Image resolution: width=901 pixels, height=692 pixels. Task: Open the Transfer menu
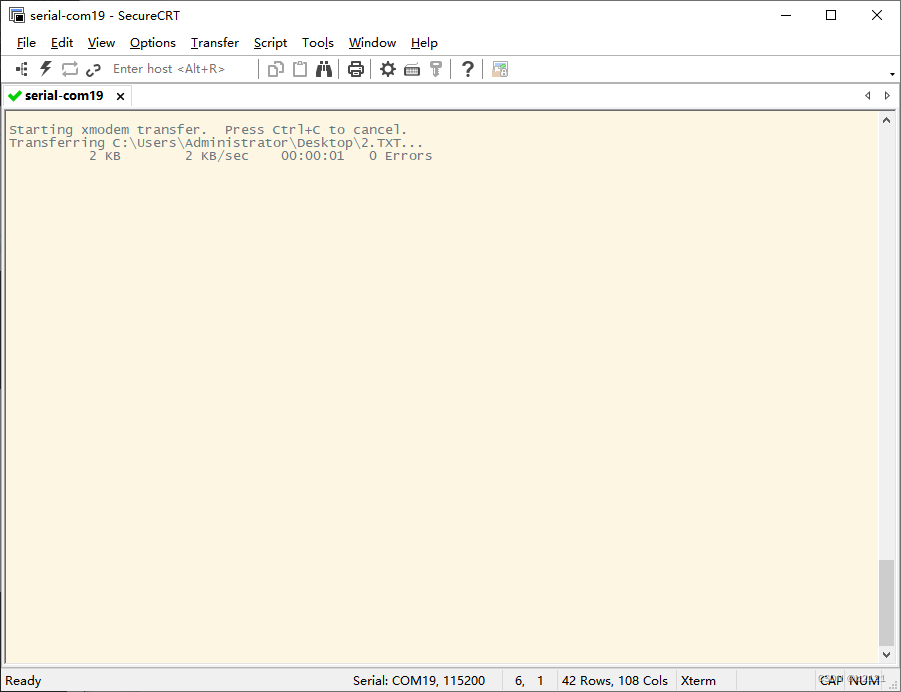click(215, 43)
